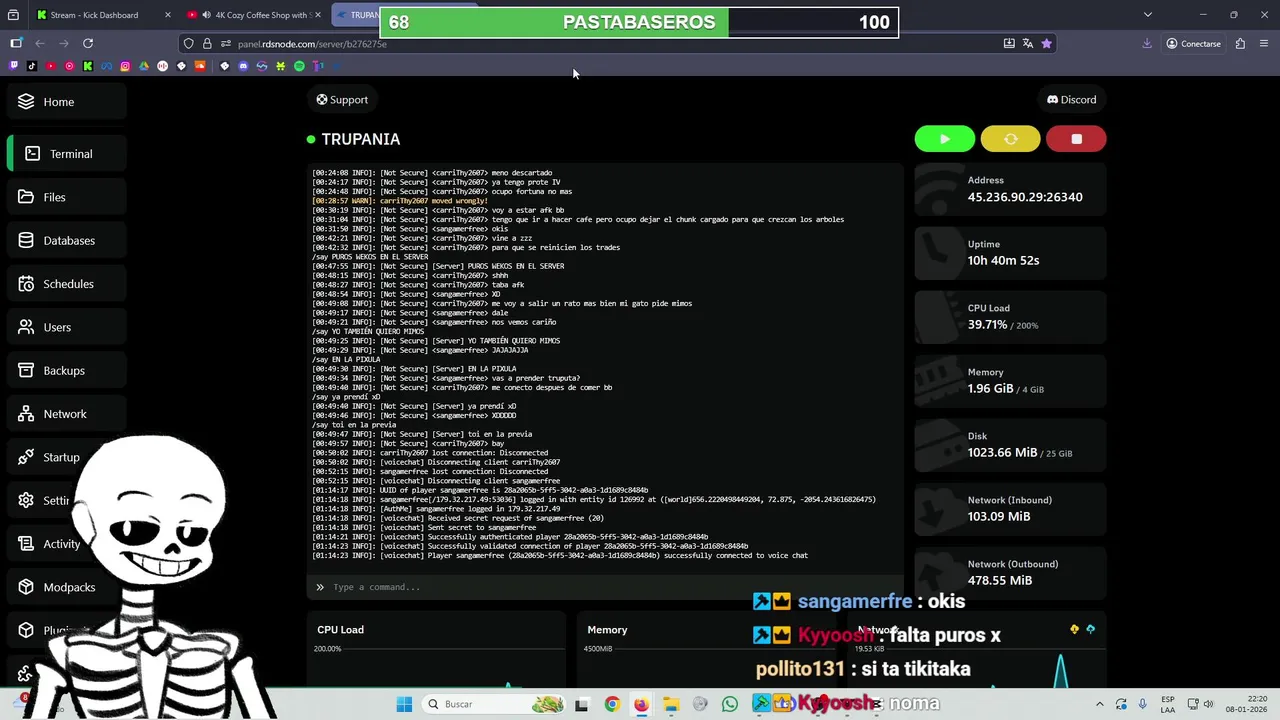The image size is (1280, 720).
Task: Click the CPU Load 39.71% value
Action: (987, 325)
